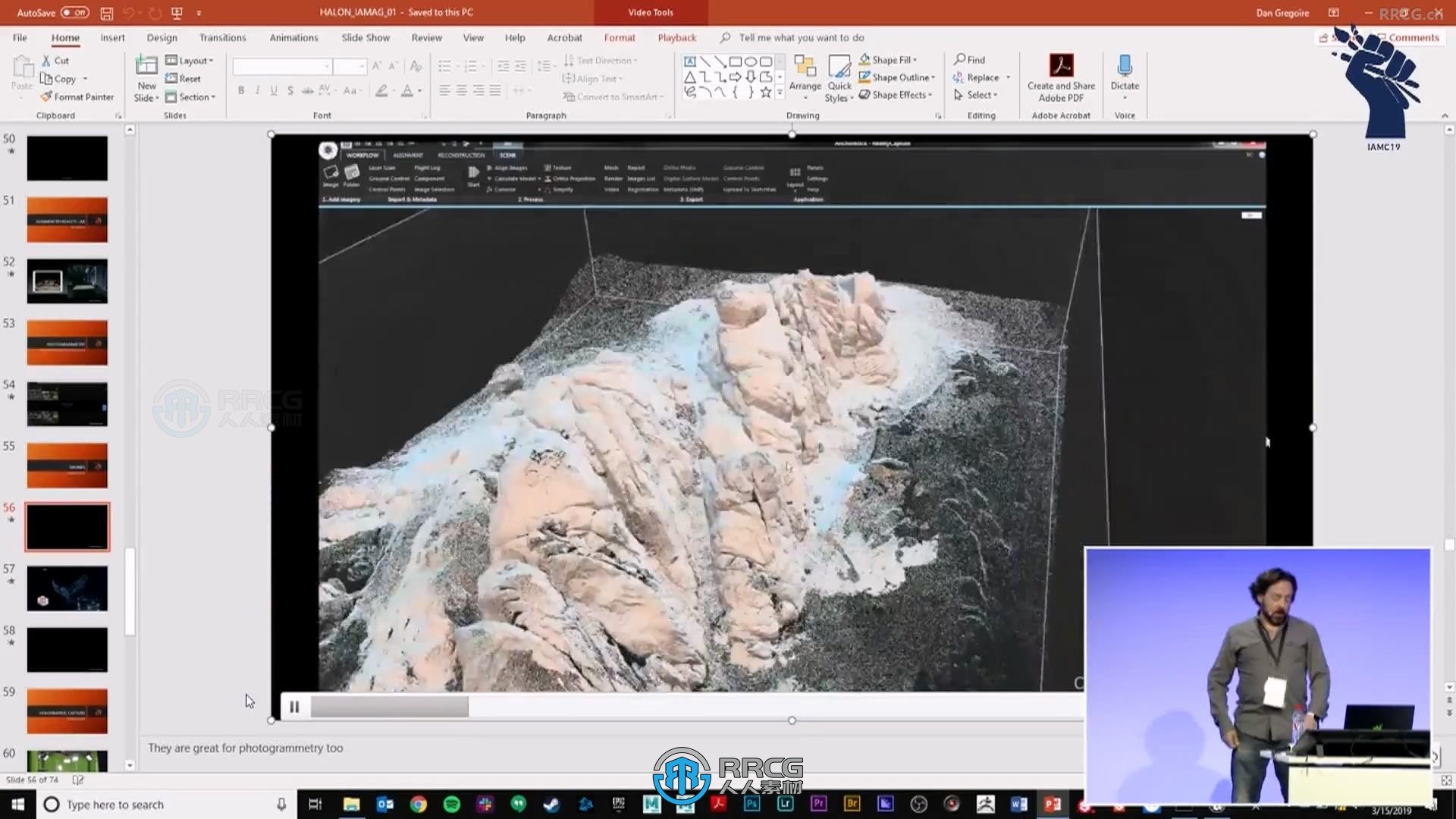Viewport: 1456px width, 819px height.
Task: Open the File menu
Action: pos(20,37)
